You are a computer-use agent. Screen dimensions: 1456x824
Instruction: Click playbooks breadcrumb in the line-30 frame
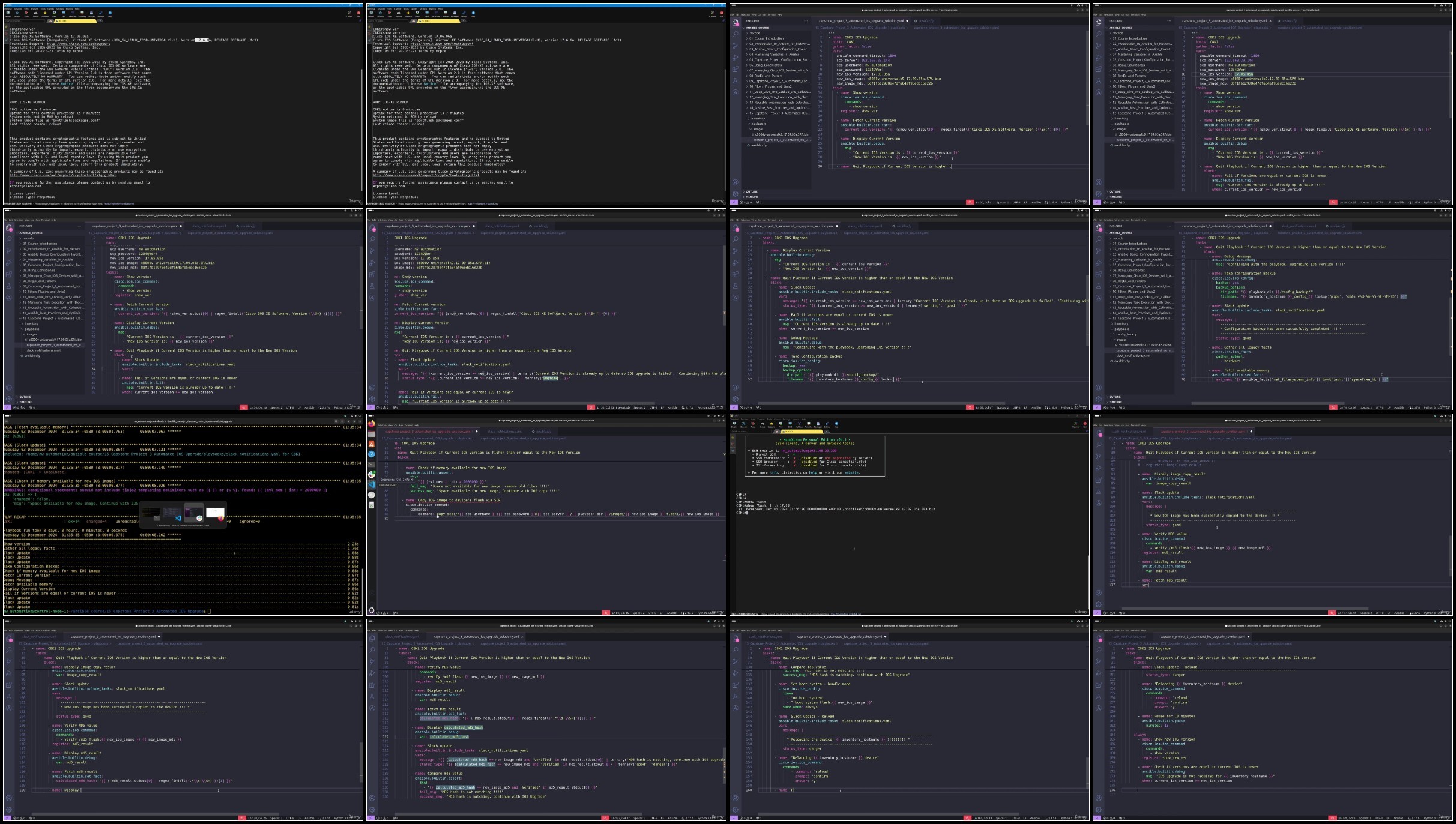(898, 28)
